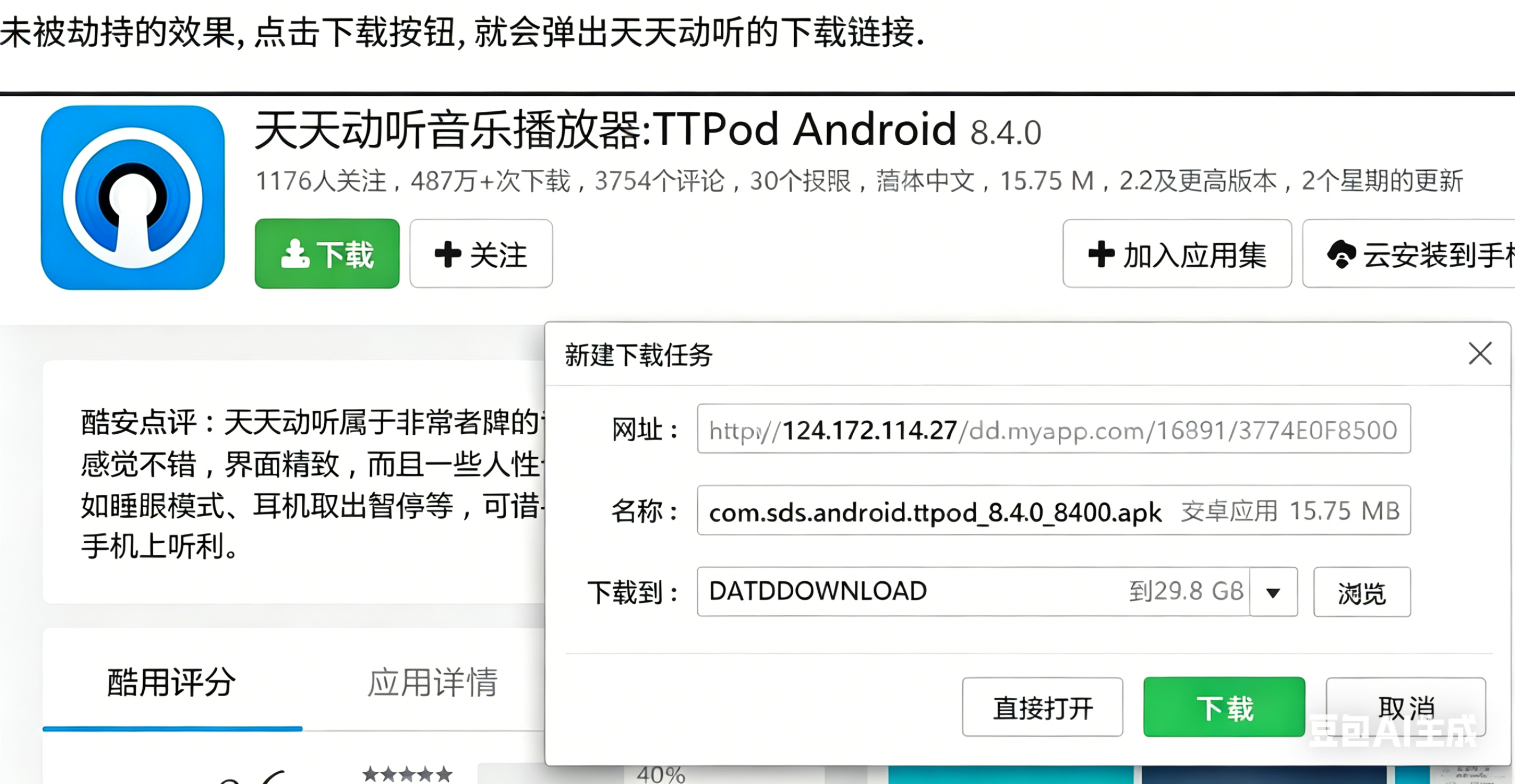Click the green 下载 button beside the app icon
This screenshot has width=1515, height=784.
point(327,254)
